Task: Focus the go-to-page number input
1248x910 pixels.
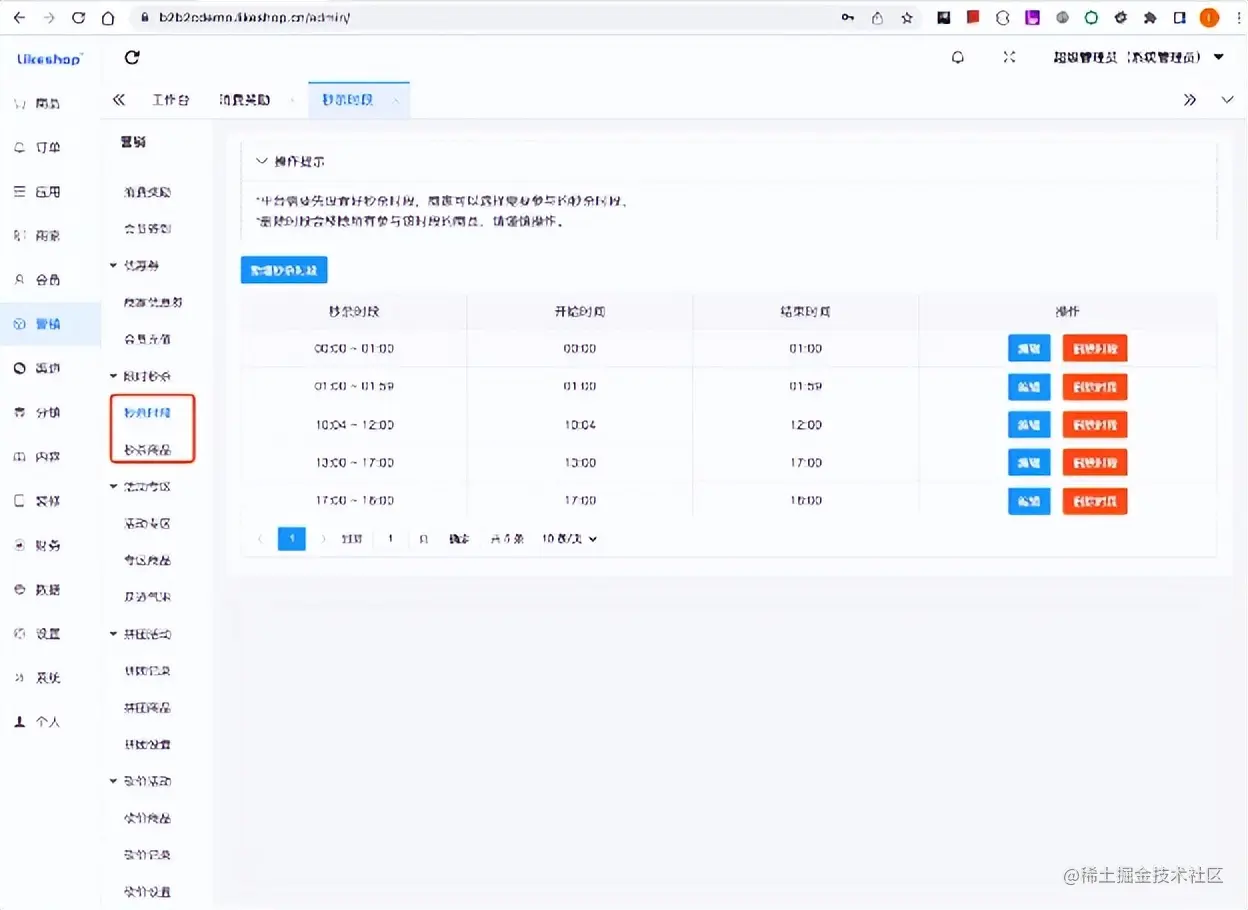Action: pos(390,539)
